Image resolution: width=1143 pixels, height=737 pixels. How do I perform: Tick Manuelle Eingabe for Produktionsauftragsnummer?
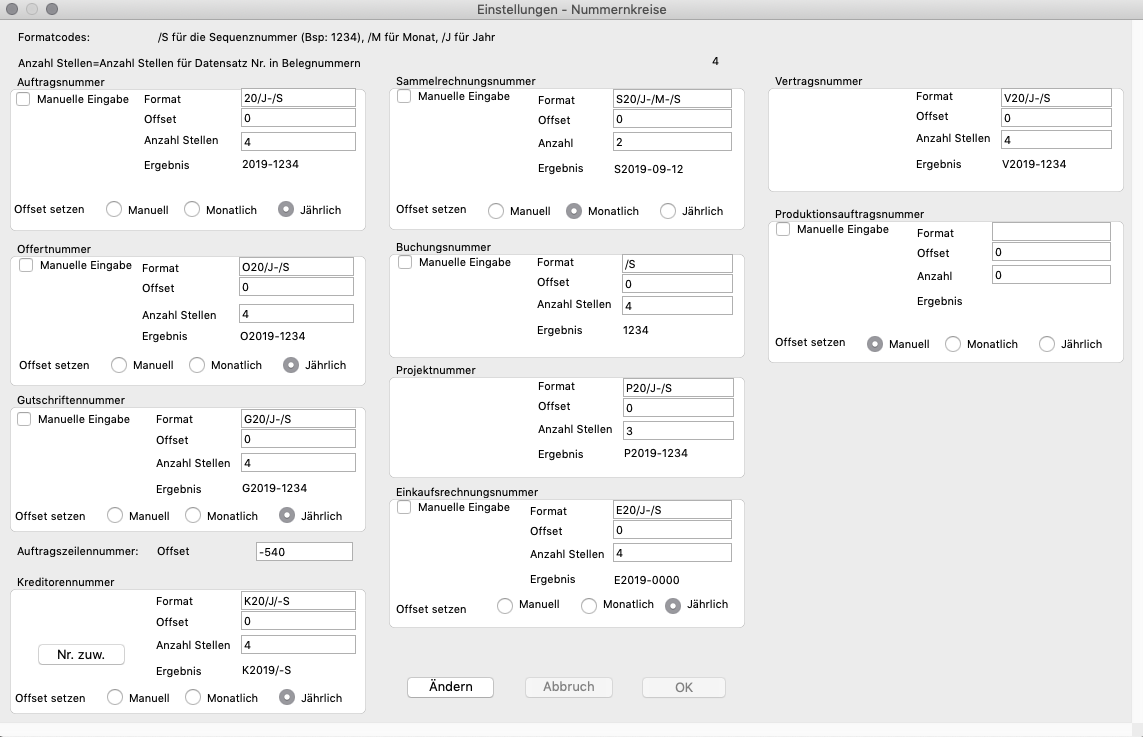tap(784, 230)
